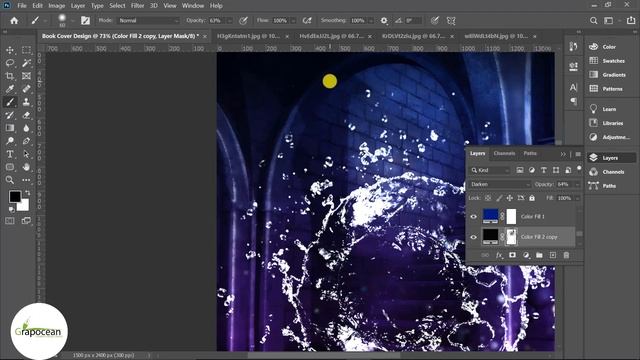Open the Patterns panel
The width and height of the screenshot is (640, 360).
(x=612, y=89)
